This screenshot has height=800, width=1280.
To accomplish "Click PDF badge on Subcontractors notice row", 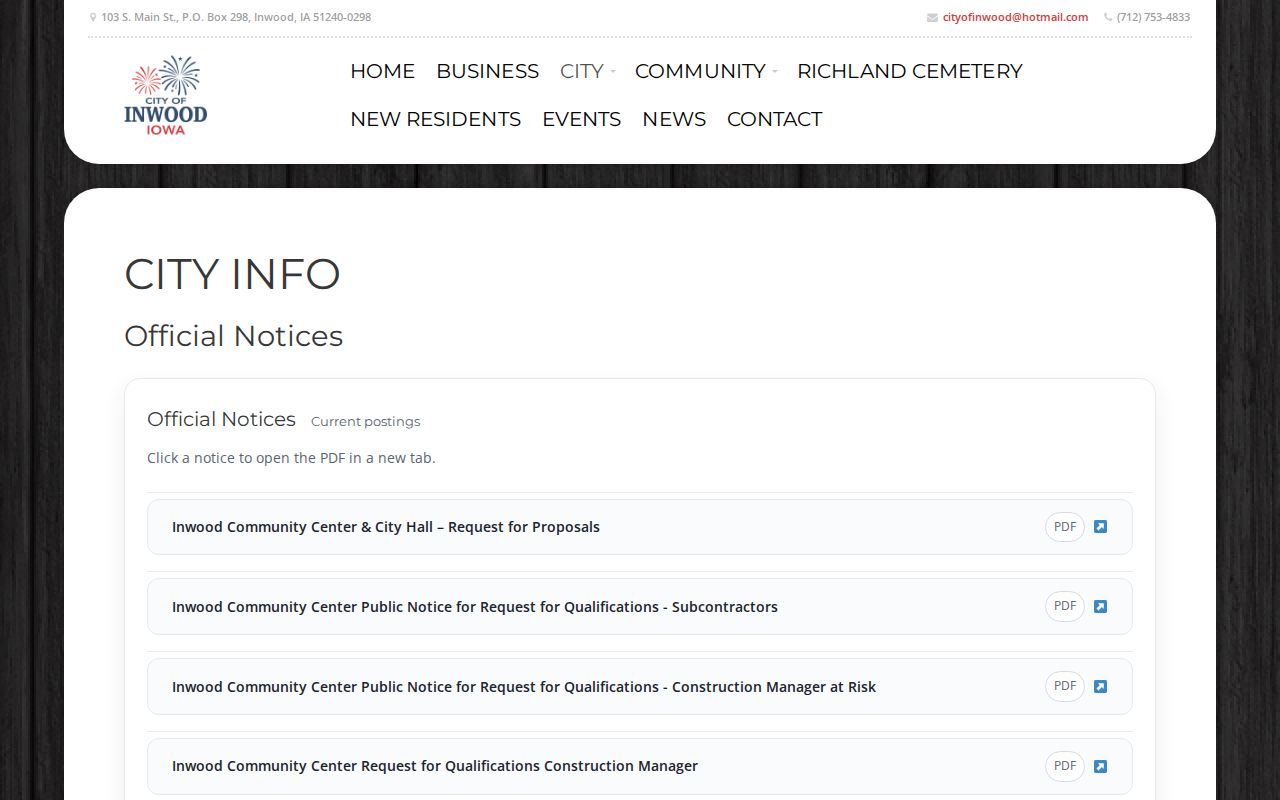I will pos(1065,606).
